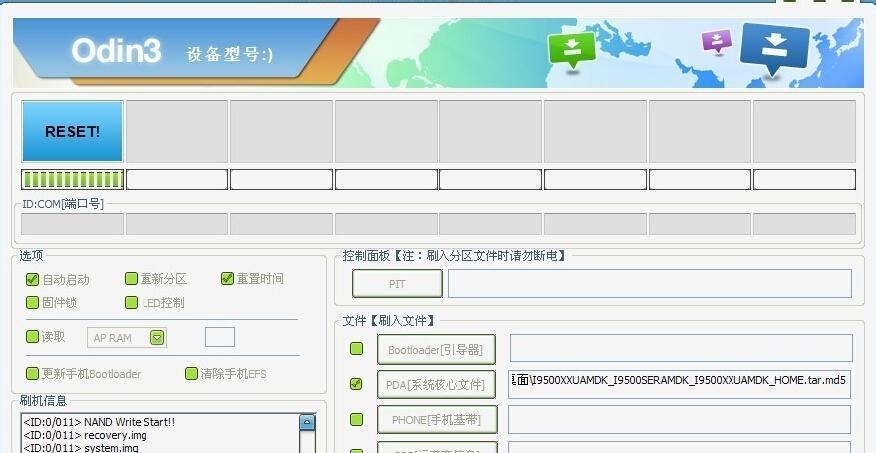Viewport: 876px width, 453px height.
Task: Check the 清除手机EFS option
Action: [191, 373]
